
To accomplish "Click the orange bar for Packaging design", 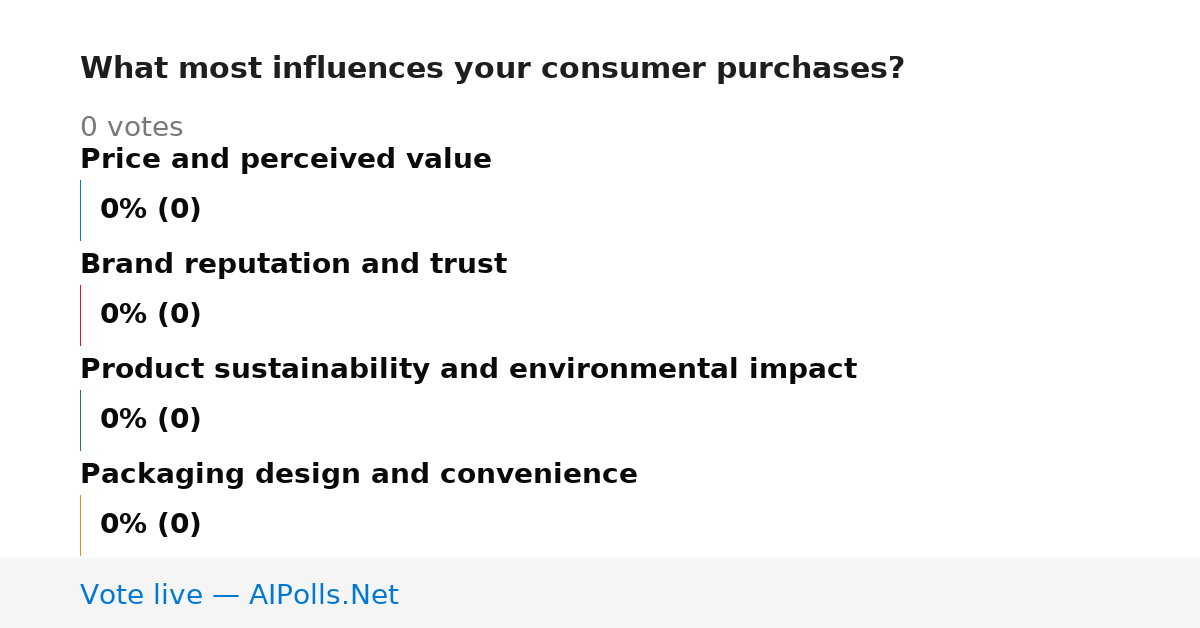I will coord(81,525).
